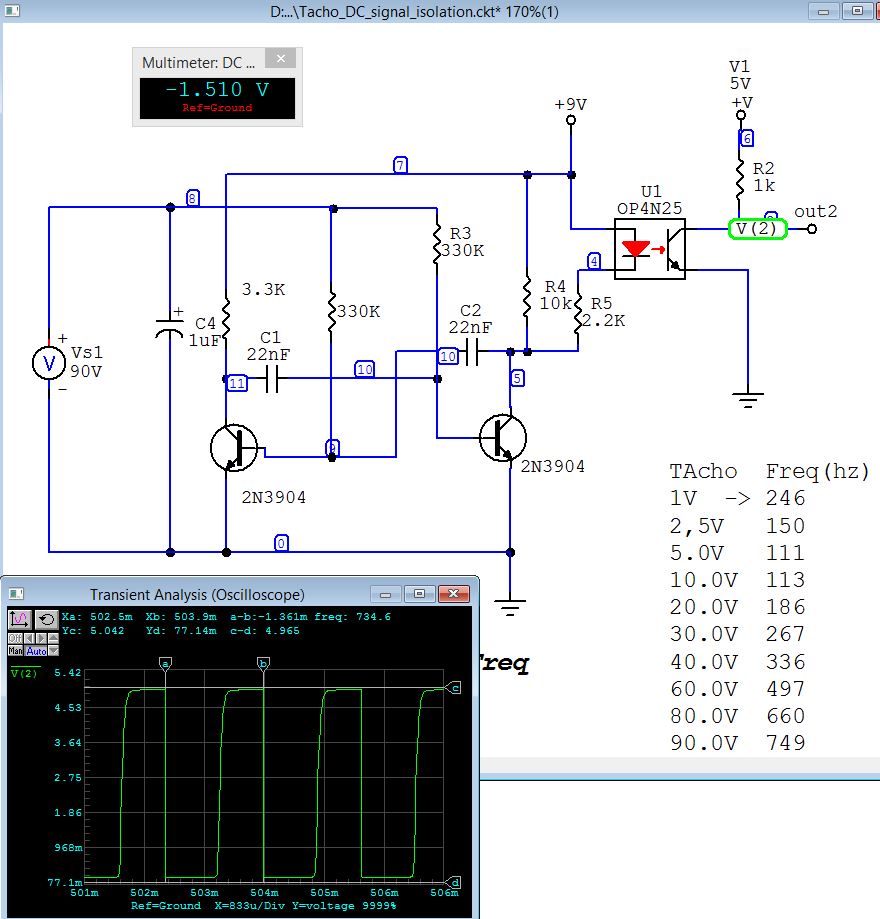Image resolution: width=880 pixels, height=919 pixels.
Task: Click node label 8 near C4 wire
Action: [x=192, y=198]
